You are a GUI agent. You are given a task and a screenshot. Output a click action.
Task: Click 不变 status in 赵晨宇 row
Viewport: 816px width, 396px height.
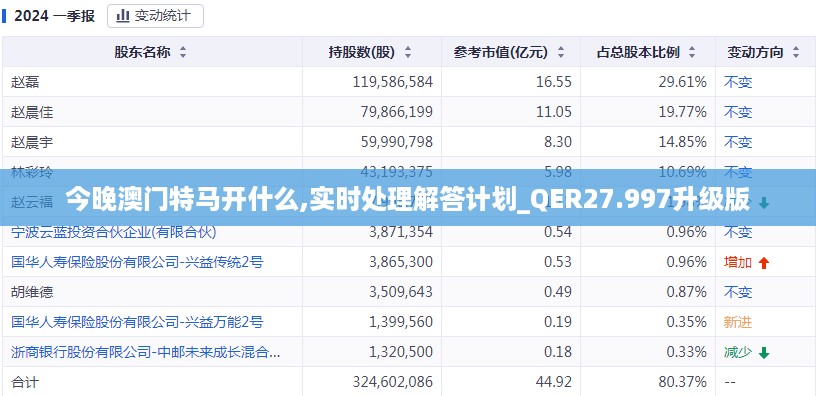click(x=737, y=142)
